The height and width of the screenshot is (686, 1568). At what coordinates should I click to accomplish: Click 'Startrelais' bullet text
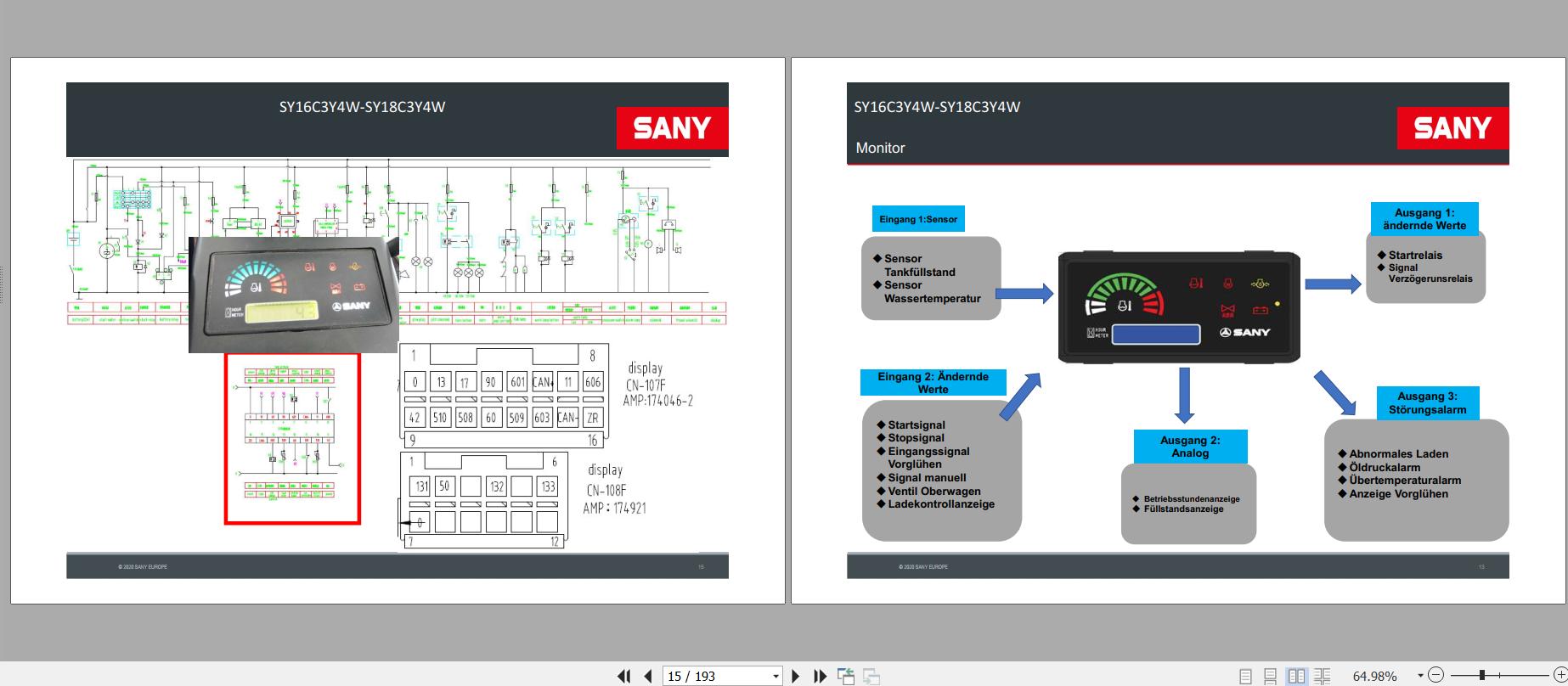(1415, 256)
